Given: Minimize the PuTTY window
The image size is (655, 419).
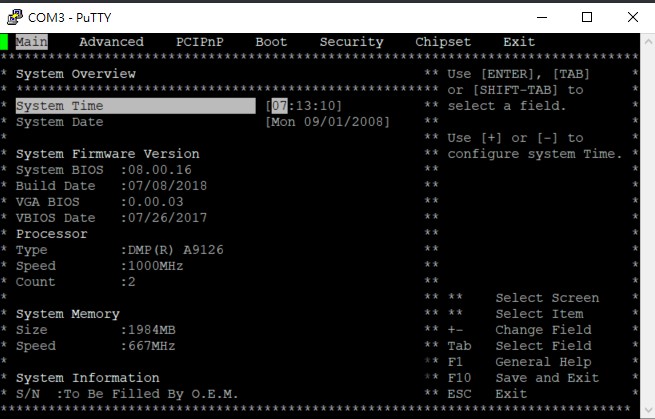Looking at the screenshot, I should click(542, 17).
